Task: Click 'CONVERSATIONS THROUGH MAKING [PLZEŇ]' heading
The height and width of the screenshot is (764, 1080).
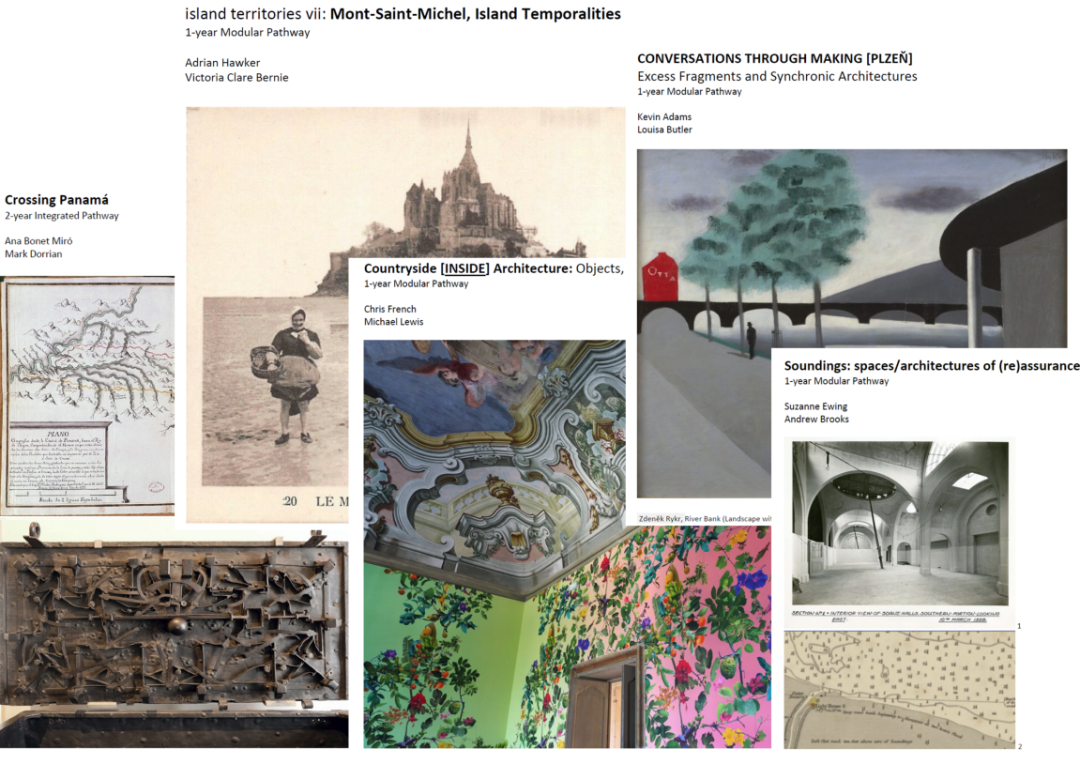Action: (x=775, y=59)
